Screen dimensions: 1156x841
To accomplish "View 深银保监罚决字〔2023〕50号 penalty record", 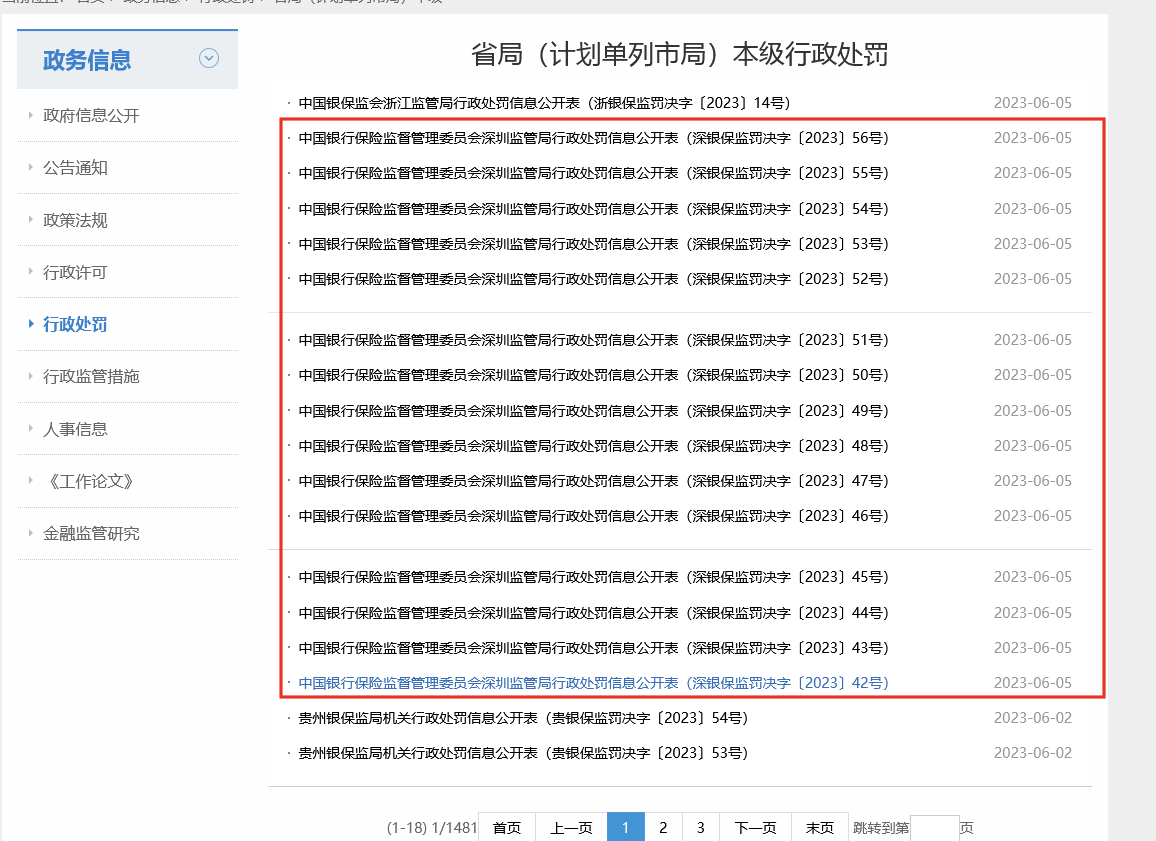I will click(593, 375).
